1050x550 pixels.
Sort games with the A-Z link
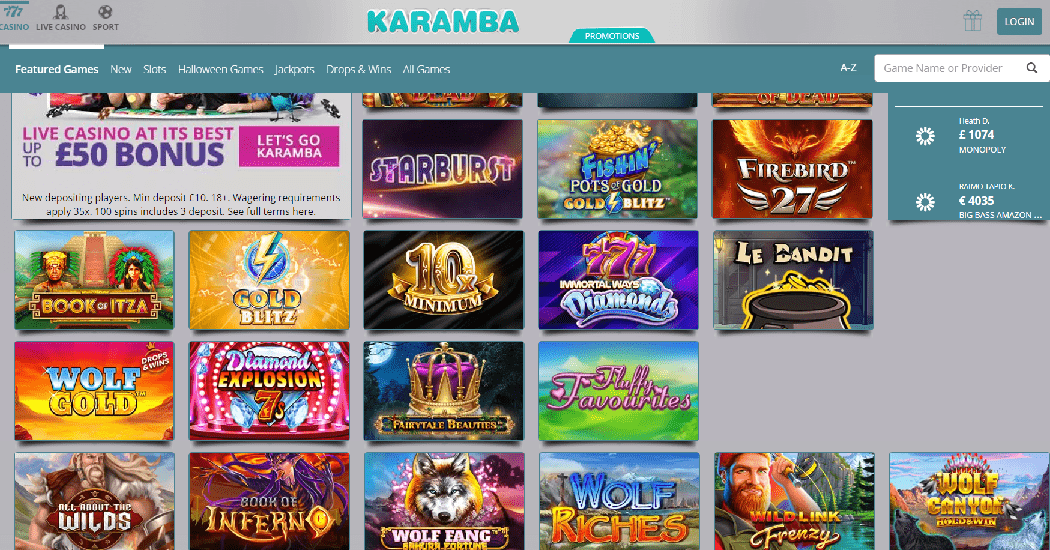848,68
